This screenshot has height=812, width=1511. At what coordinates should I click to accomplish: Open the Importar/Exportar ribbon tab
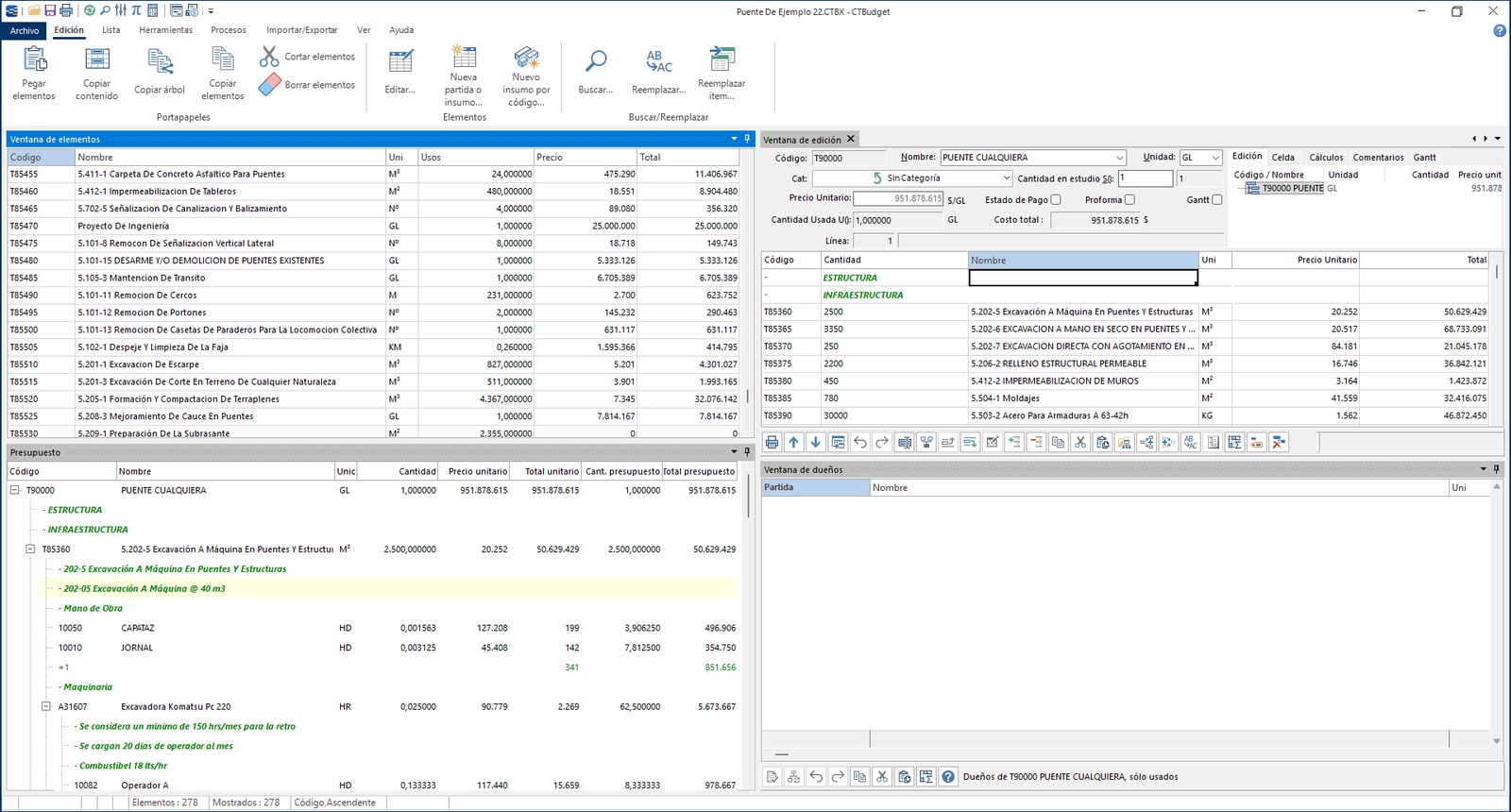point(301,30)
